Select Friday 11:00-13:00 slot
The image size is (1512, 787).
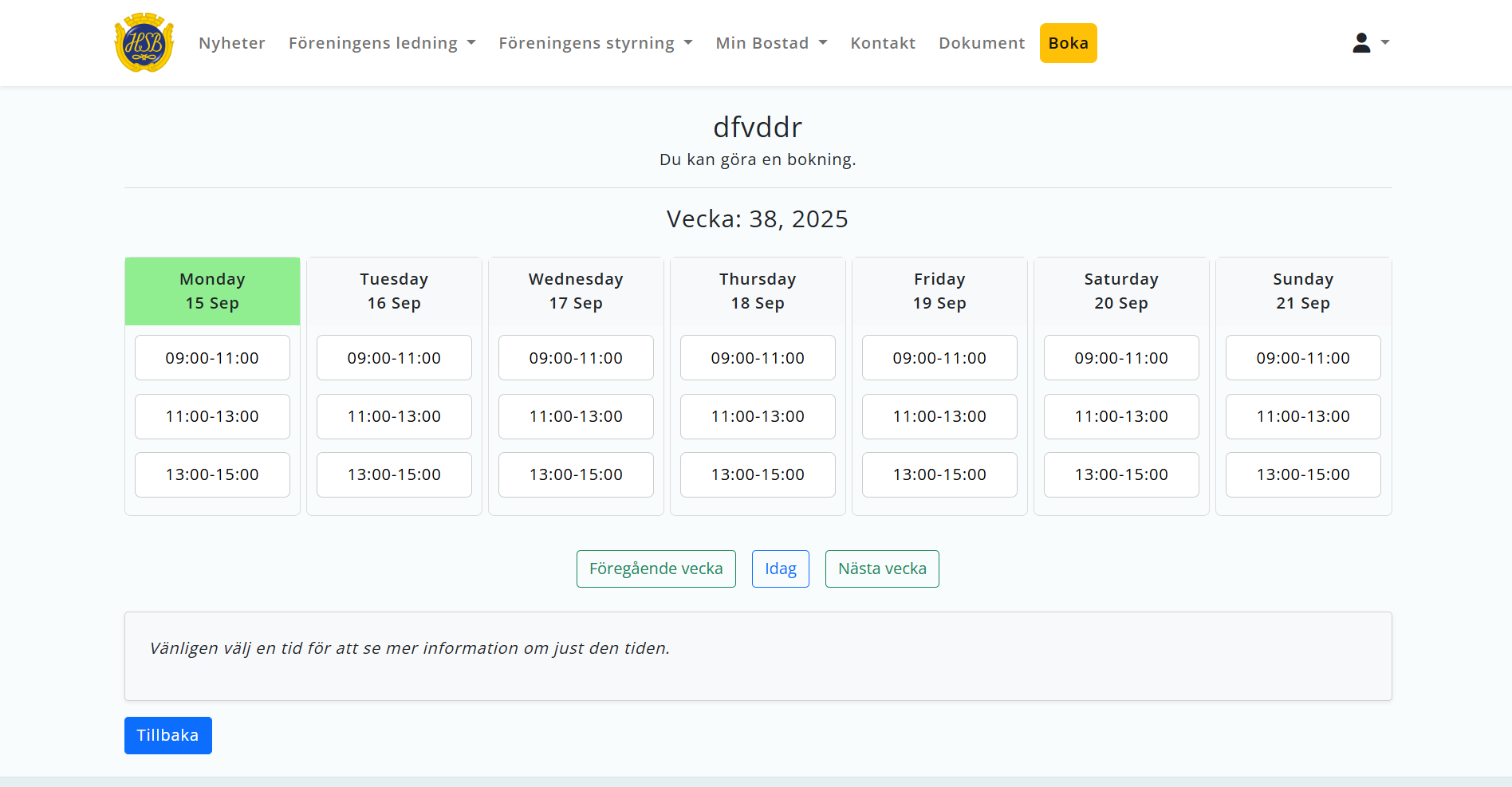[939, 416]
